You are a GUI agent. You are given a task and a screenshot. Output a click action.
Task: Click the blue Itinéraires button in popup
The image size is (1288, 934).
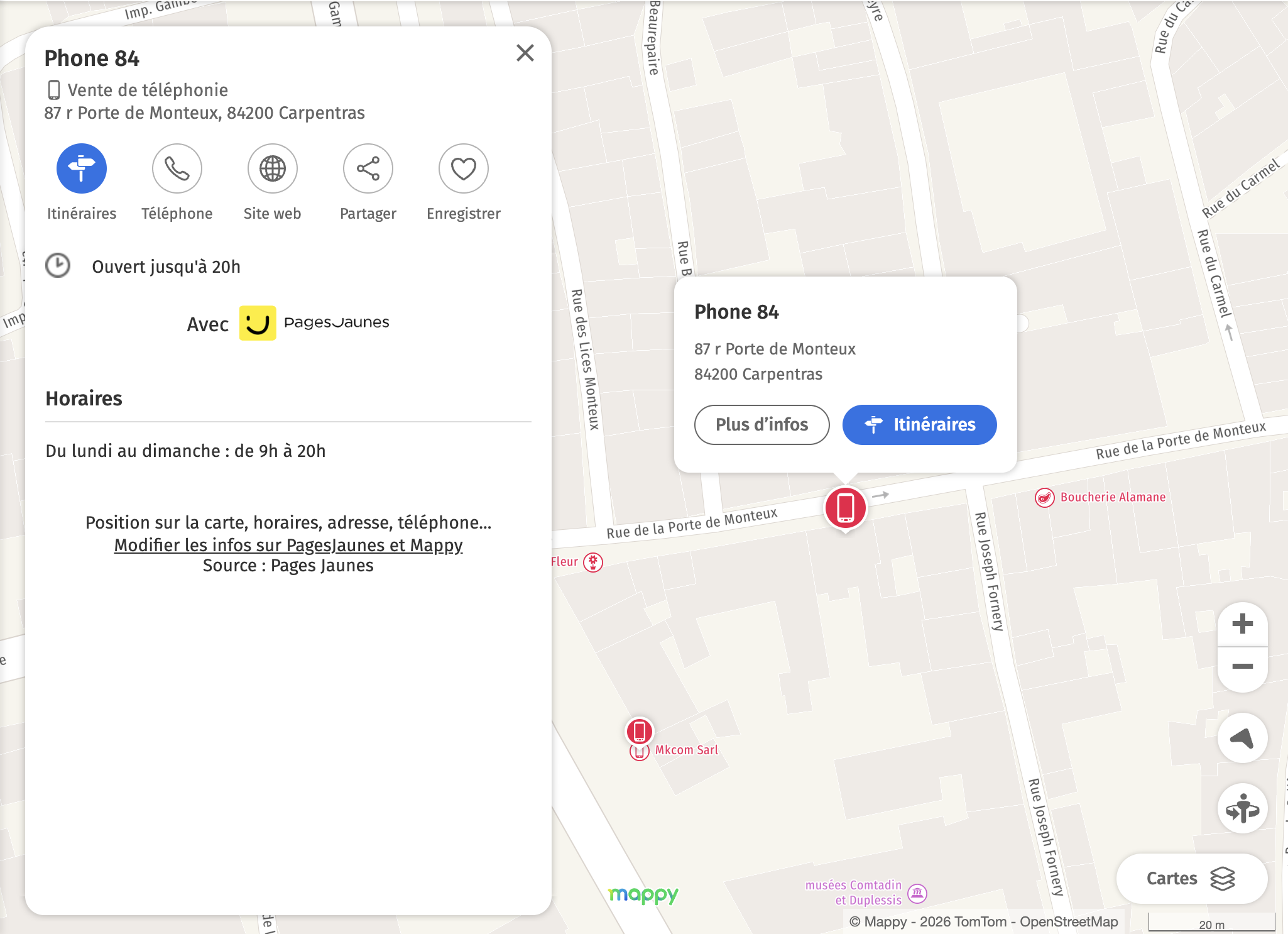[x=919, y=425]
